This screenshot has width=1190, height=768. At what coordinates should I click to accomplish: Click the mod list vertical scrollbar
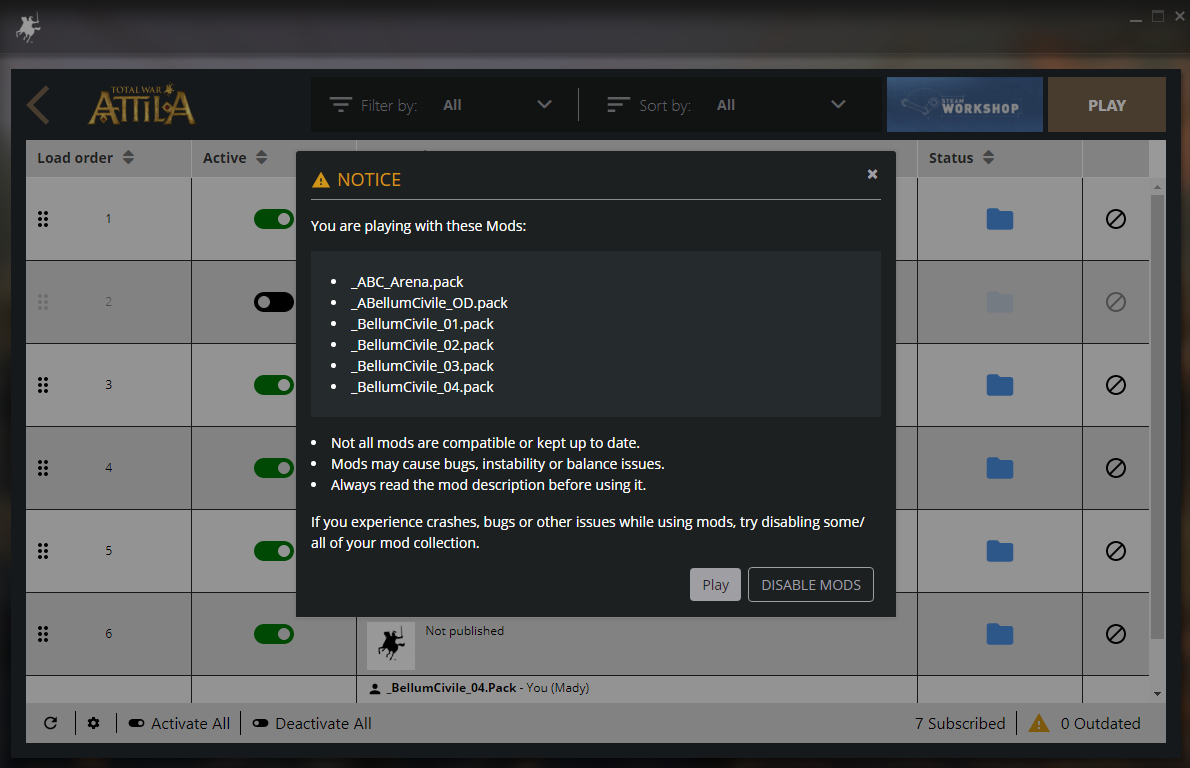pyautogui.click(x=1157, y=417)
